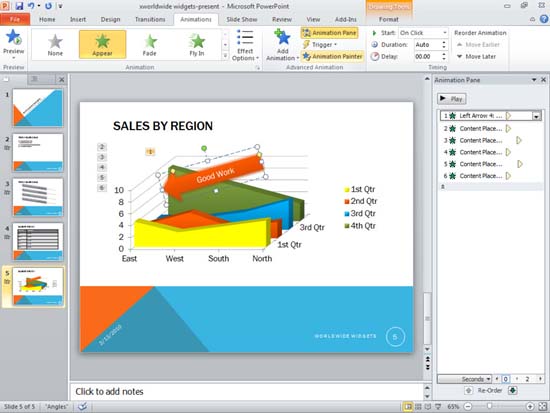Viewport: 550px width, 413px height.
Task: Select slide 1 thumbnail
Action: [x=38, y=108]
